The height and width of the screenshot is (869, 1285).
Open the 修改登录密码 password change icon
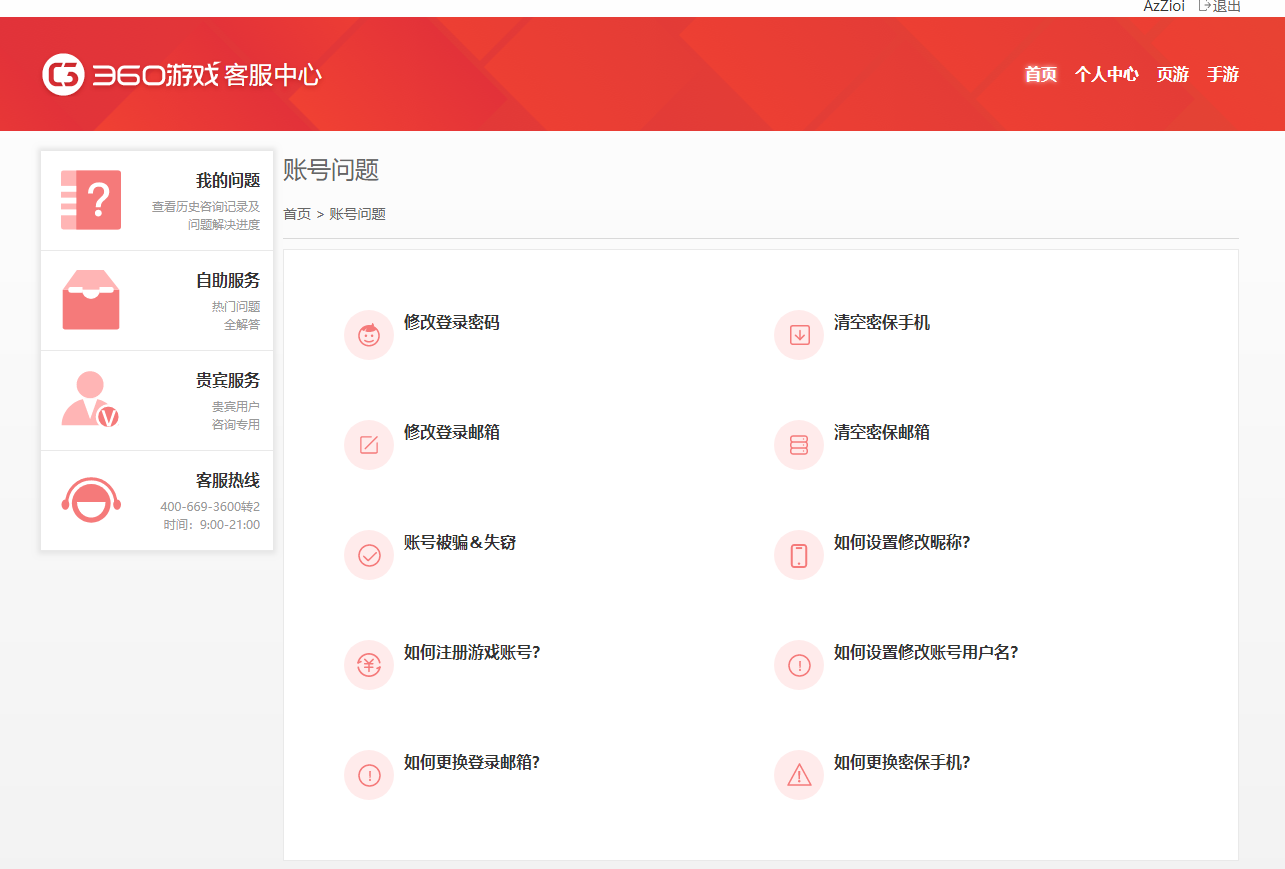(x=368, y=334)
